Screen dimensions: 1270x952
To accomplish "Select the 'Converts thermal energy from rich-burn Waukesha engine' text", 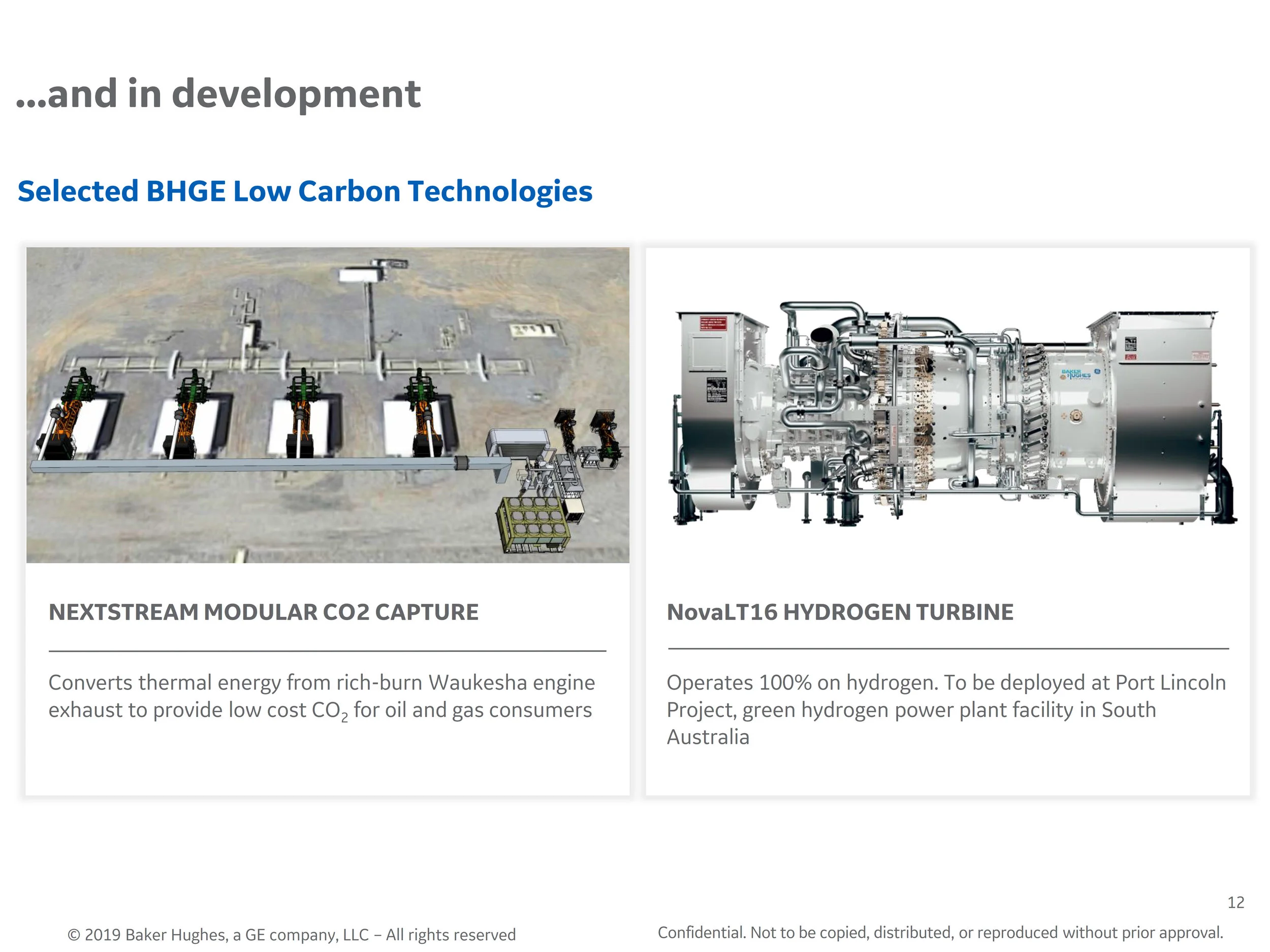I will (322, 683).
